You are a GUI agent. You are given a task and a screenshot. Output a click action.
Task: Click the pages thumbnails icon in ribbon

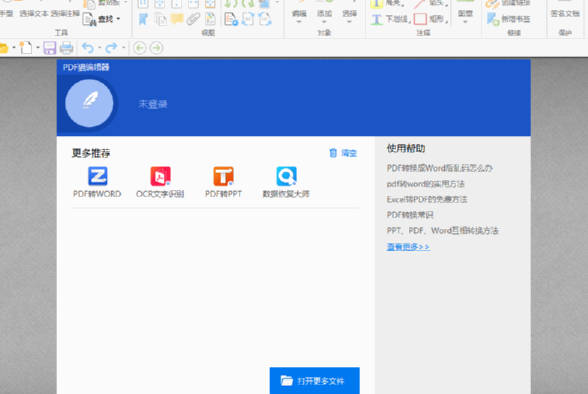(160, 19)
